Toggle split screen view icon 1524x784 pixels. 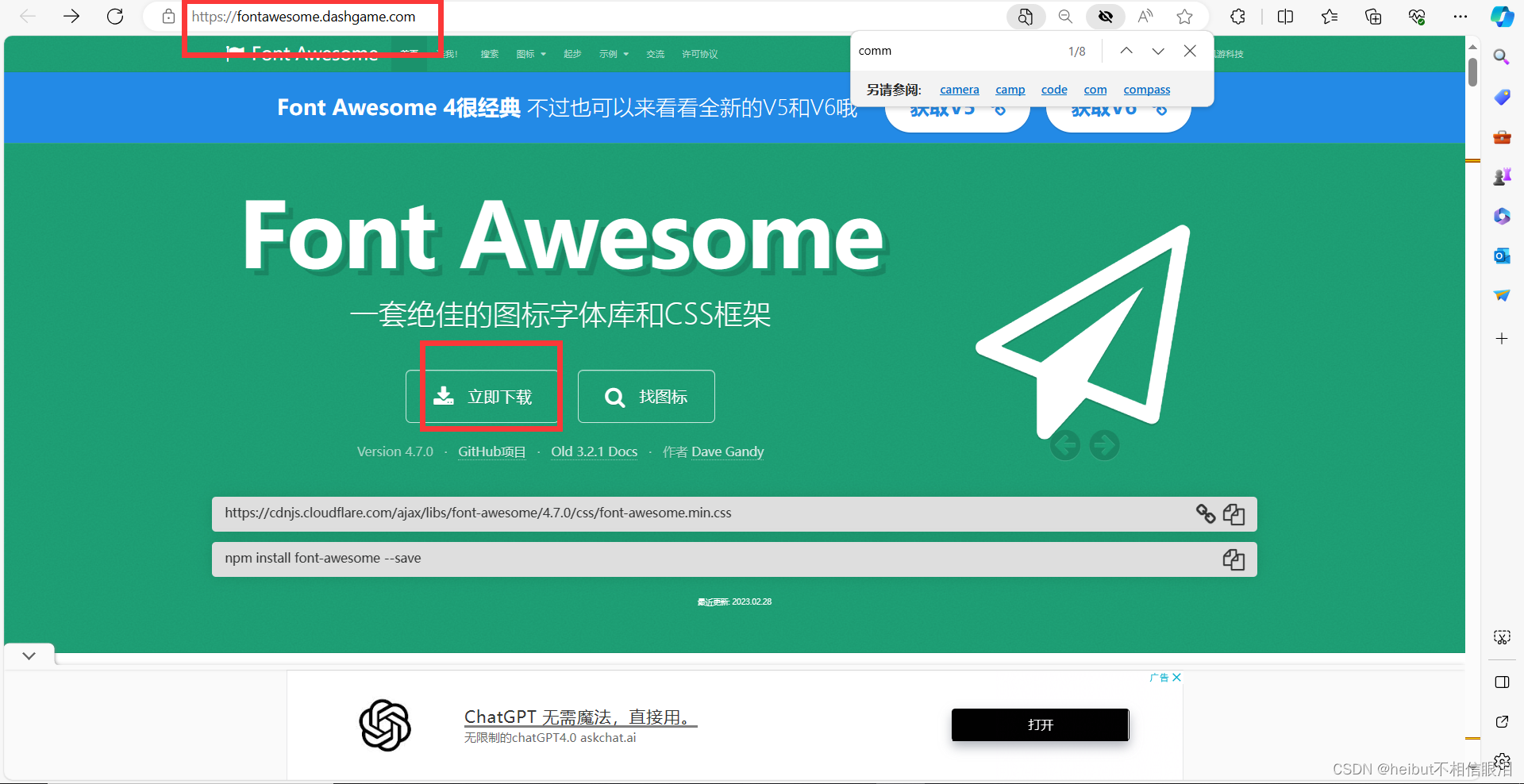point(1285,17)
